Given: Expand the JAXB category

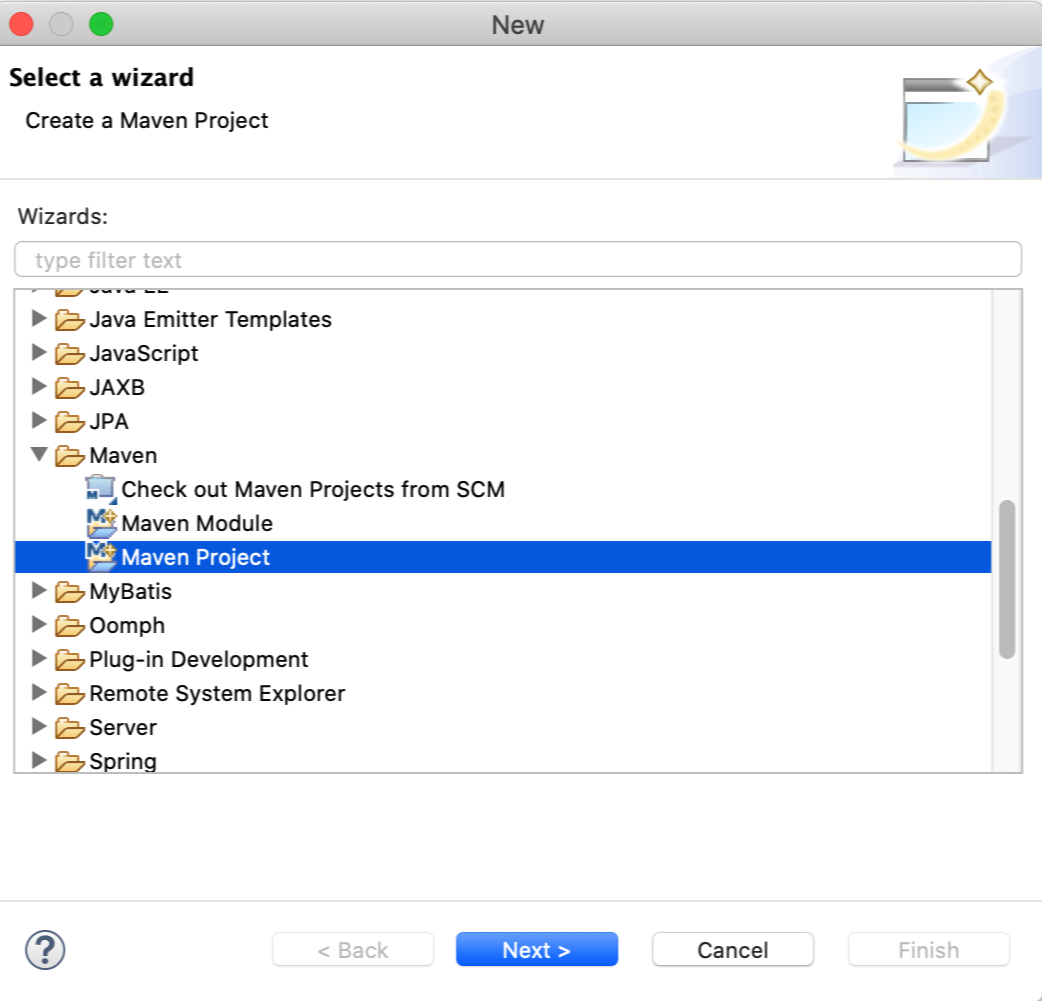Looking at the screenshot, I should click(39, 386).
